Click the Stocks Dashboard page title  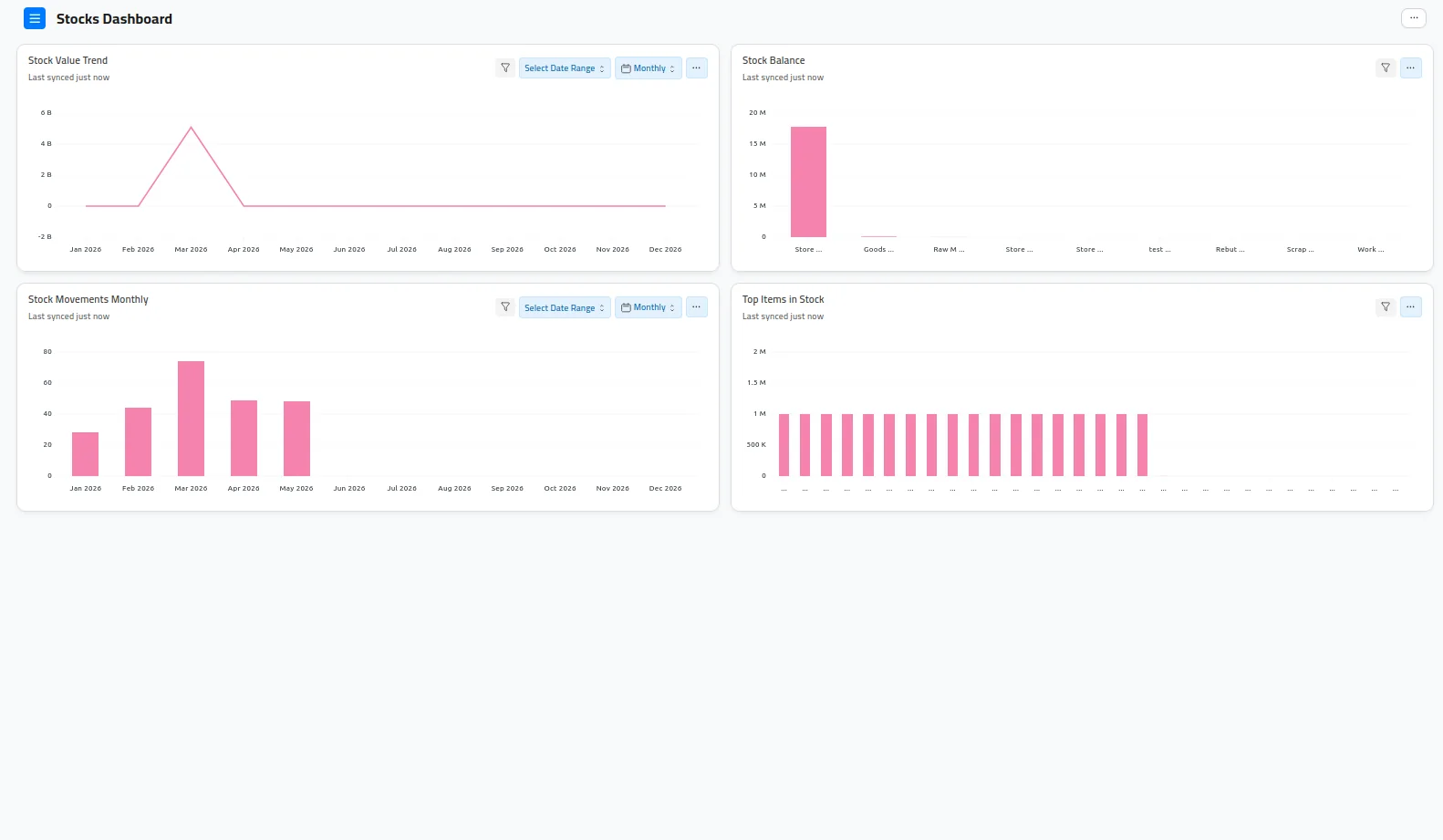pos(114,19)
